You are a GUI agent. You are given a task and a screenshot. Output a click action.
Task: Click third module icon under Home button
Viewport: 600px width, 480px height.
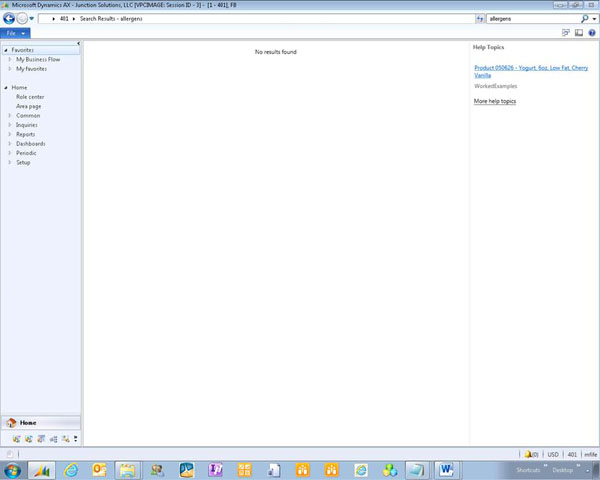(x=41, y=439)
